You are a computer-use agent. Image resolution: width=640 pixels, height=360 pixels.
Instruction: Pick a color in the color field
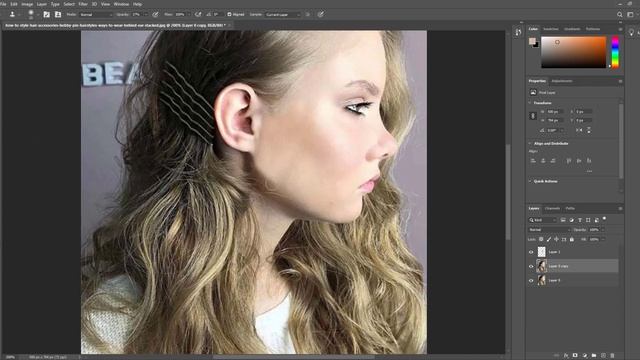[573, 52]
